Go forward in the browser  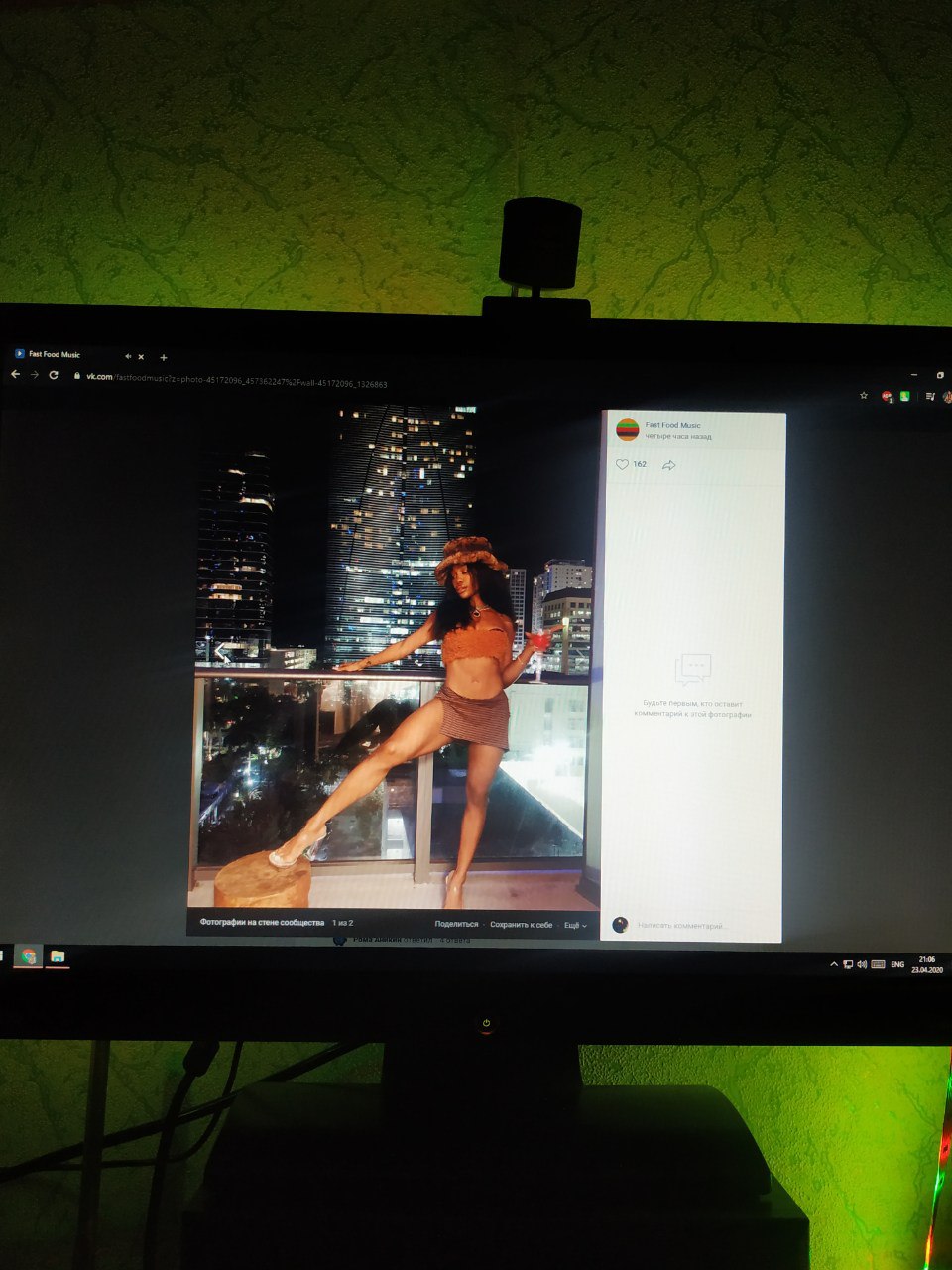pyautogui.click(x=35, y=375)
